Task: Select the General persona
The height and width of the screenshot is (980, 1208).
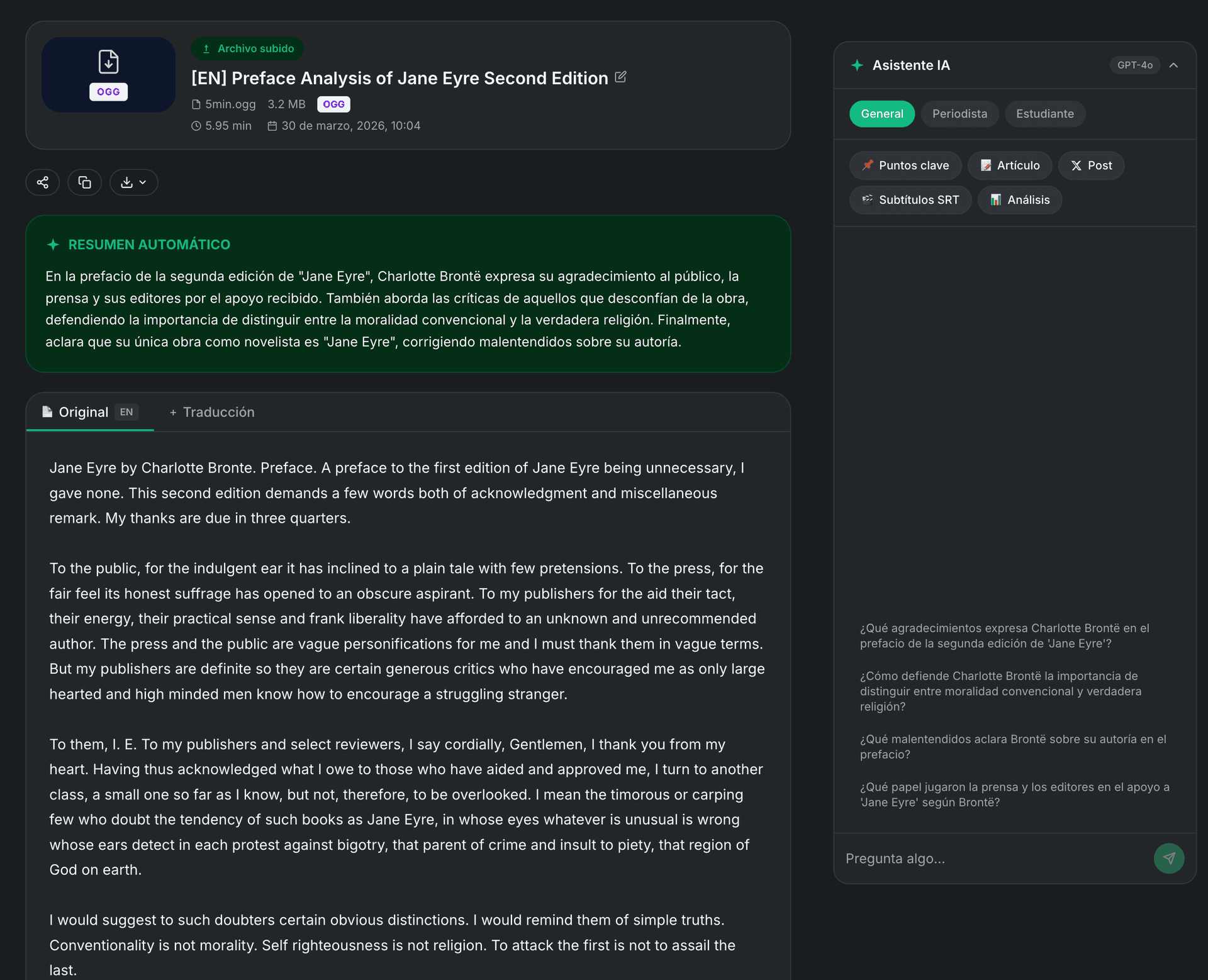Action: click(x=881, y=114)
